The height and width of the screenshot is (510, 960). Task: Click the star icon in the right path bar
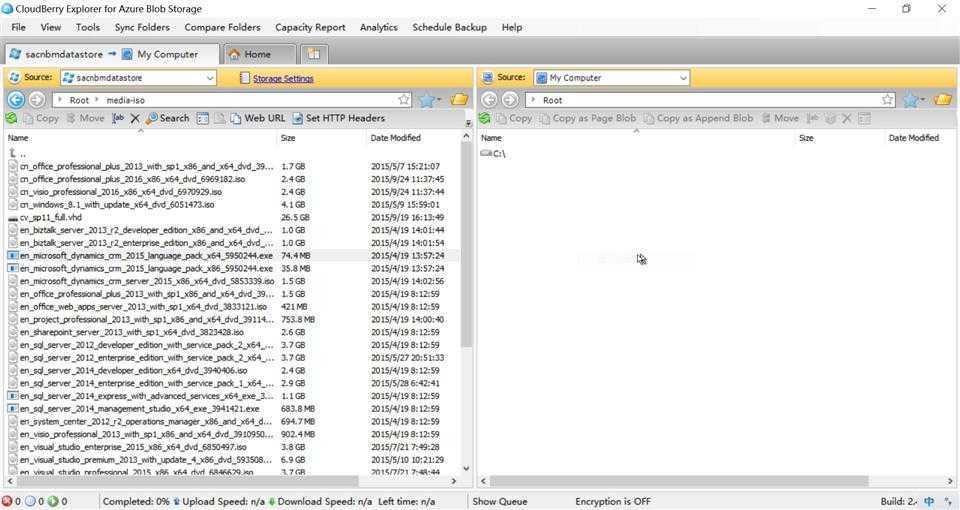[888, 100]
